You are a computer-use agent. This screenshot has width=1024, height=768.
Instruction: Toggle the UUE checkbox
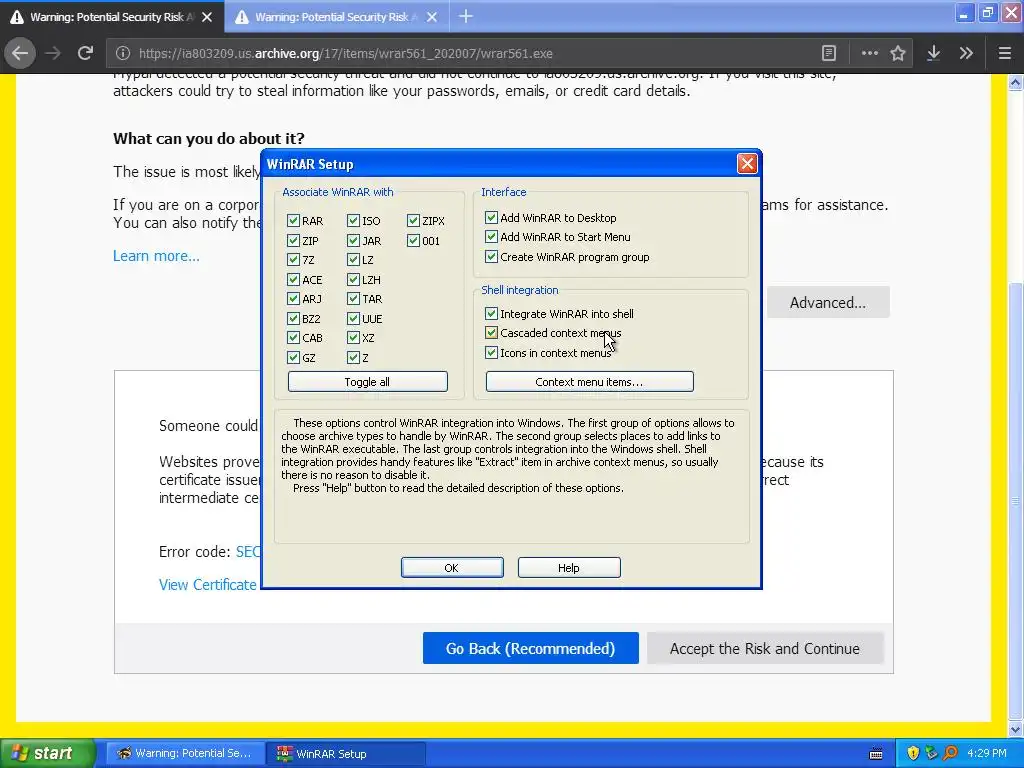click(353, 319)
